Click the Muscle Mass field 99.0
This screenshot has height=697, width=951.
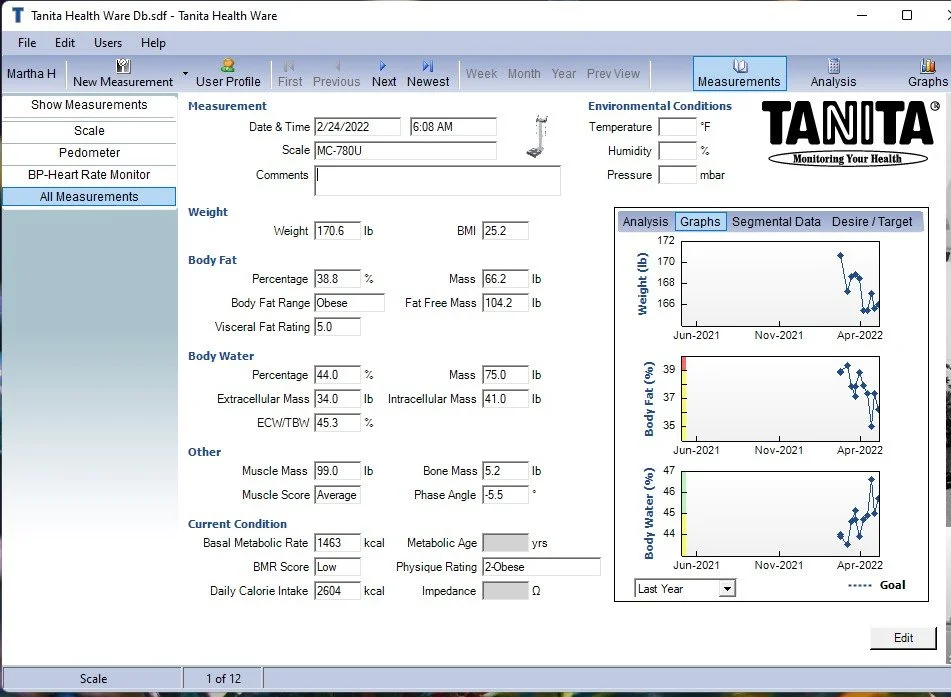tap(337, 471)
